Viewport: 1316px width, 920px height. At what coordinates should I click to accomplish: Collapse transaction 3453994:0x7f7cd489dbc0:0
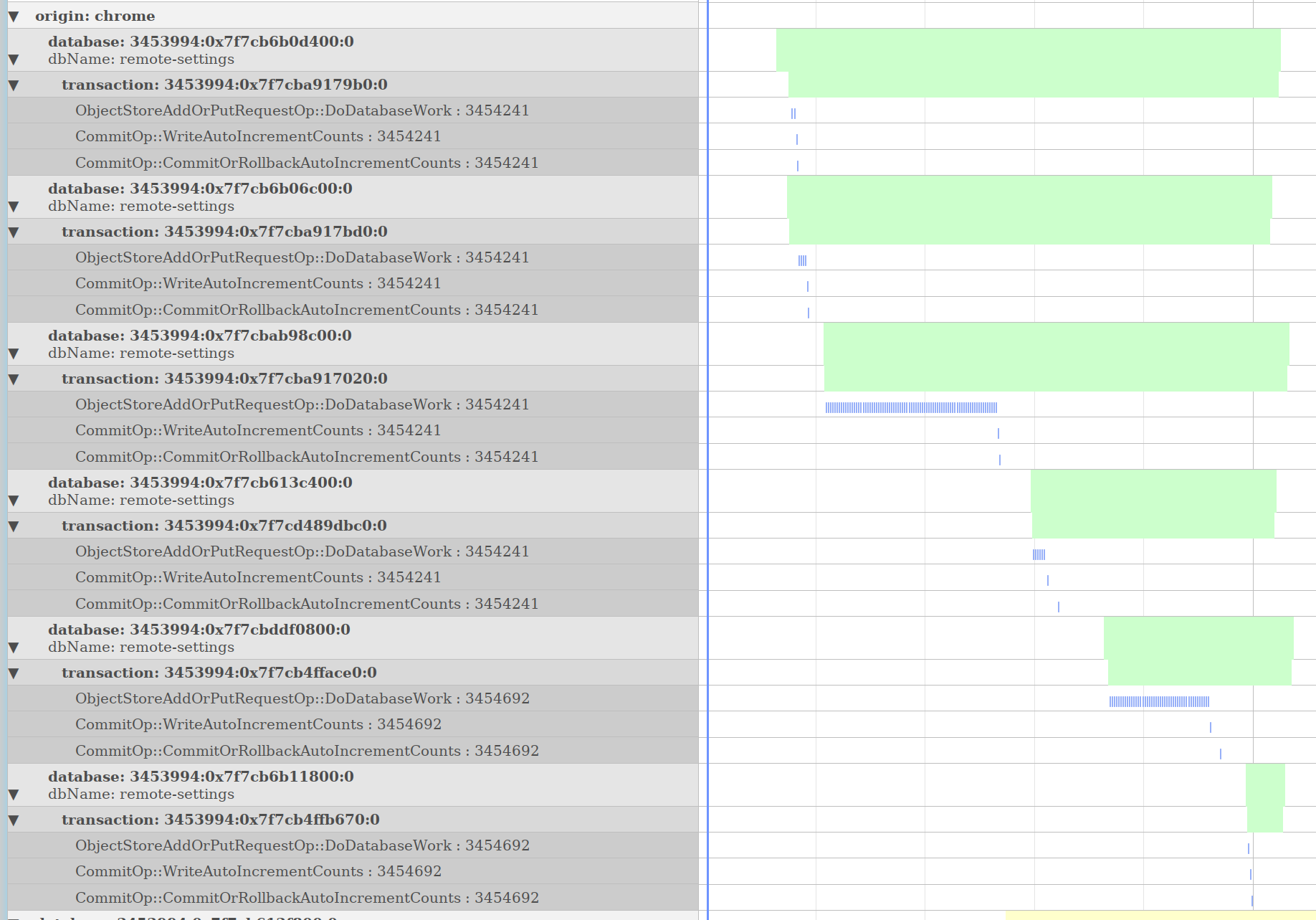point(13,526)
